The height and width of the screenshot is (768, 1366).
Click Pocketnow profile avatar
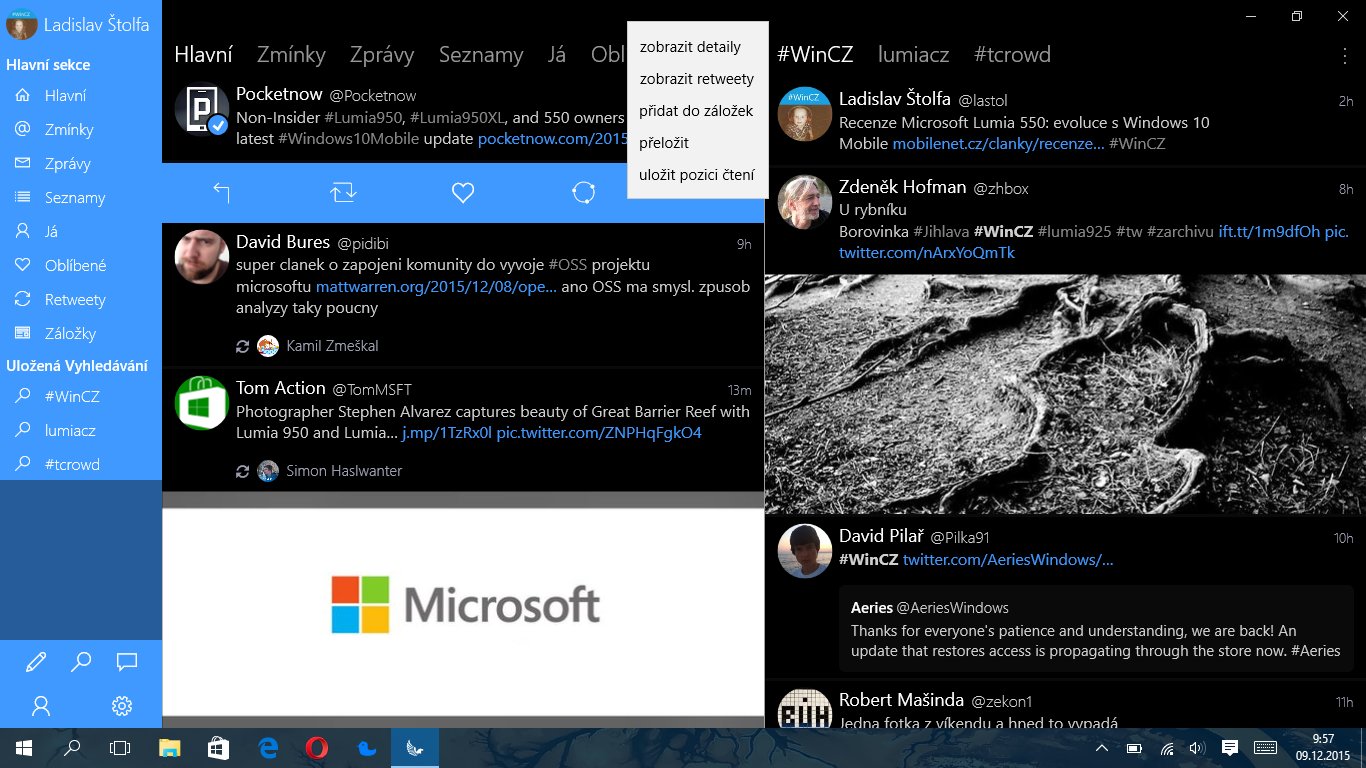point(202,108)
